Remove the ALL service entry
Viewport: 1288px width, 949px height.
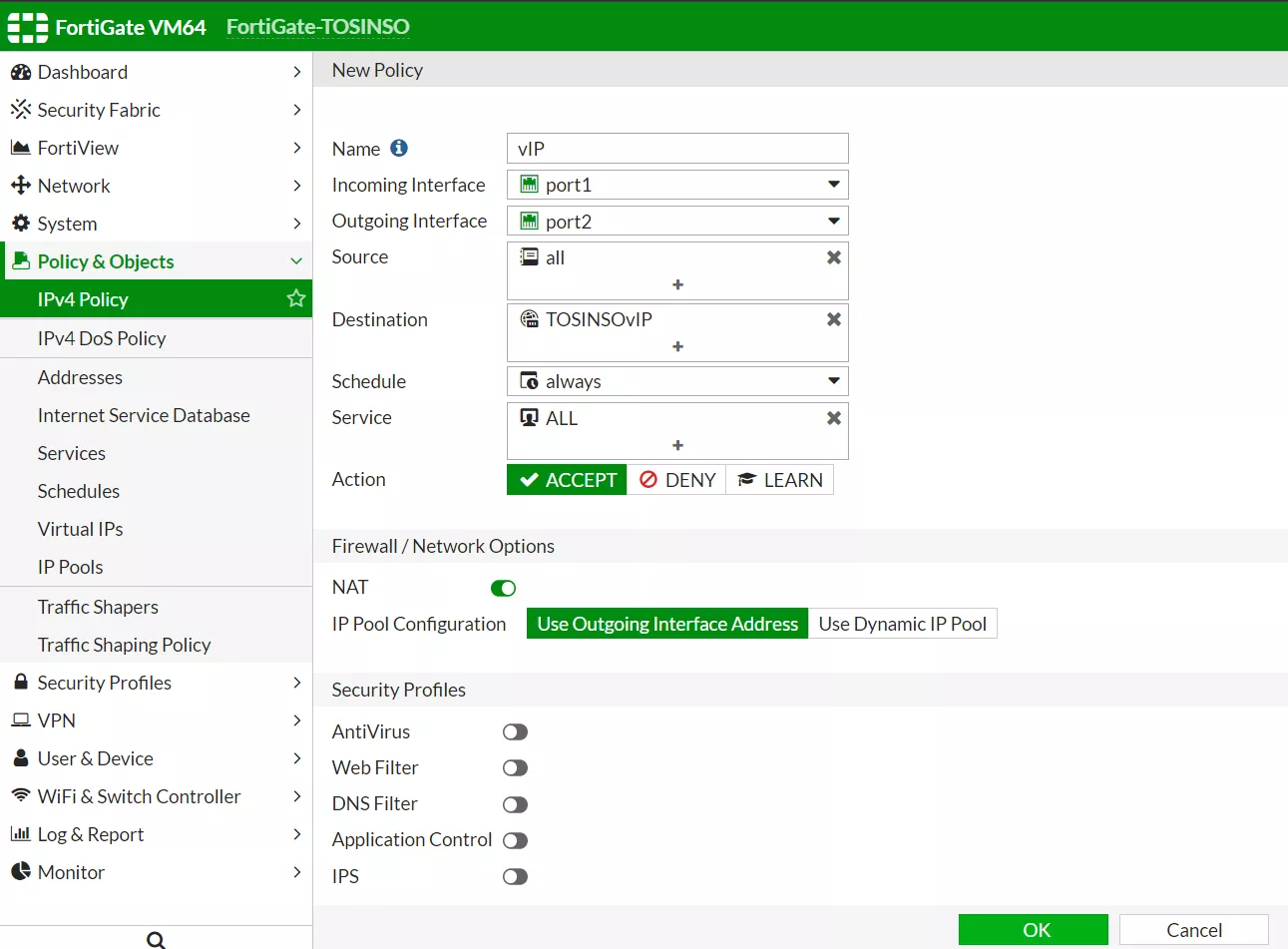(834, 418)
